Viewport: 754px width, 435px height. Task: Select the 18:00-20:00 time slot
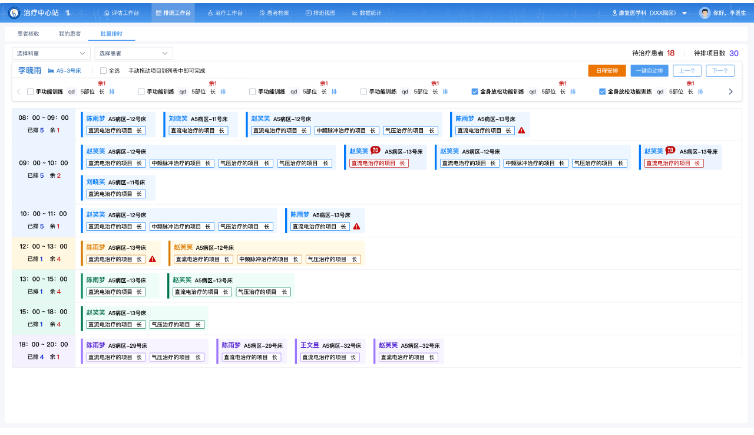44,351
